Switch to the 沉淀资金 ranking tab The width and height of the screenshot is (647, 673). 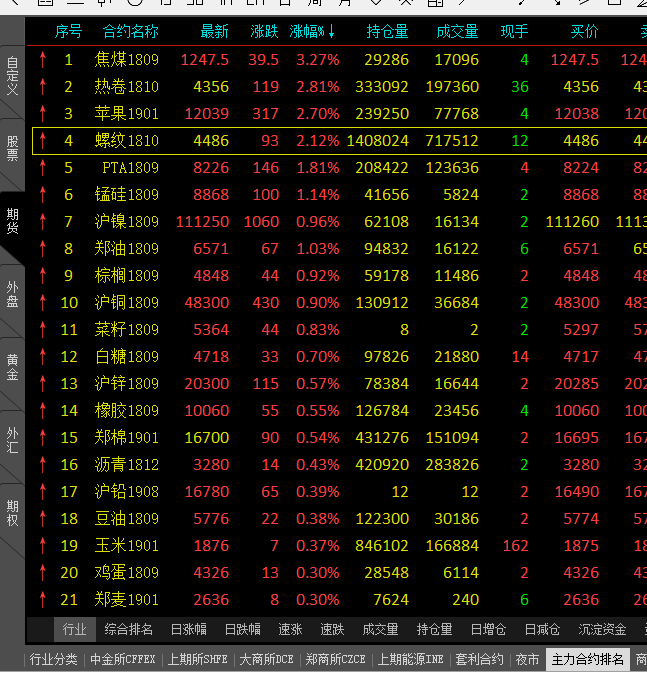(602, 630)
